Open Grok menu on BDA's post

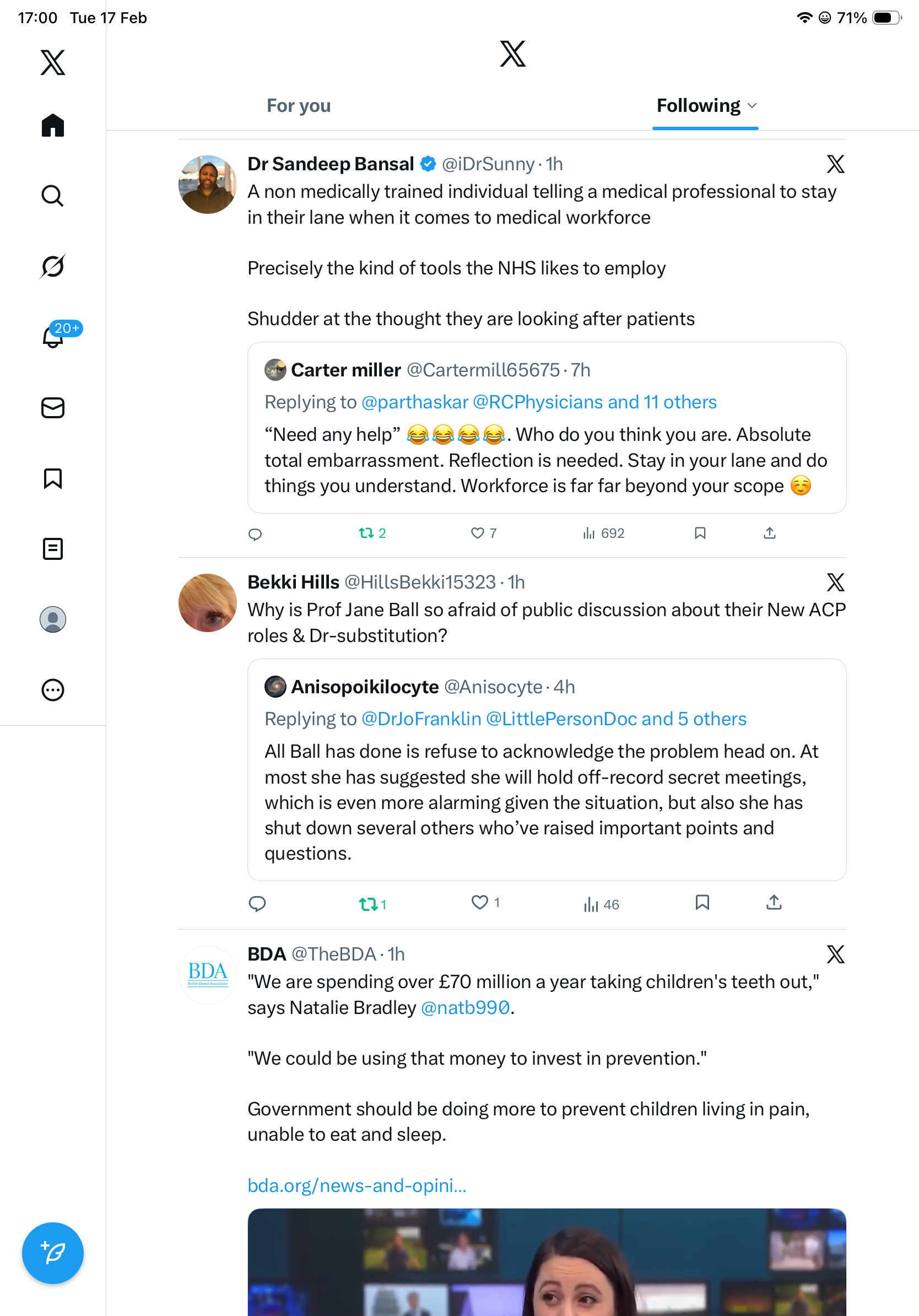tap(835, 954)
